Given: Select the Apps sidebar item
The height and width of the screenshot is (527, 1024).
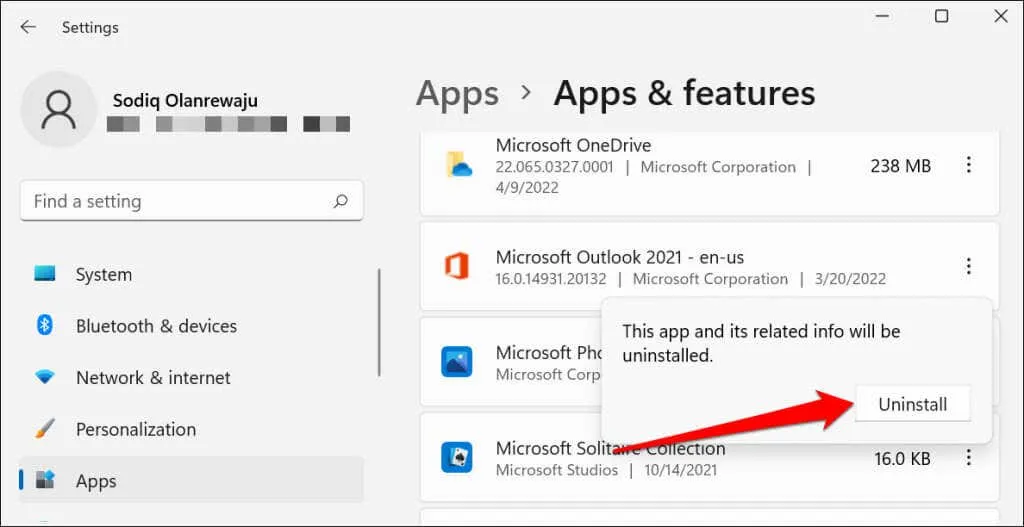Looking at the screenshot, I should 96,481.
